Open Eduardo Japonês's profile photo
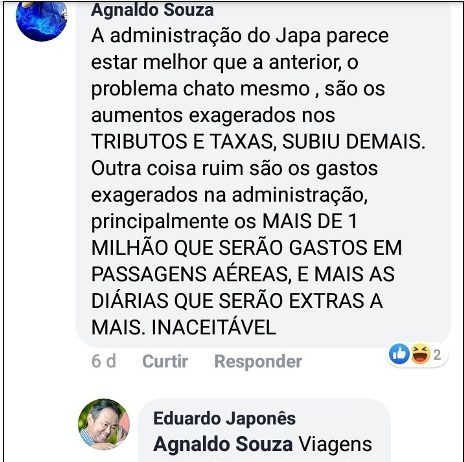 (x=104, y=425)
